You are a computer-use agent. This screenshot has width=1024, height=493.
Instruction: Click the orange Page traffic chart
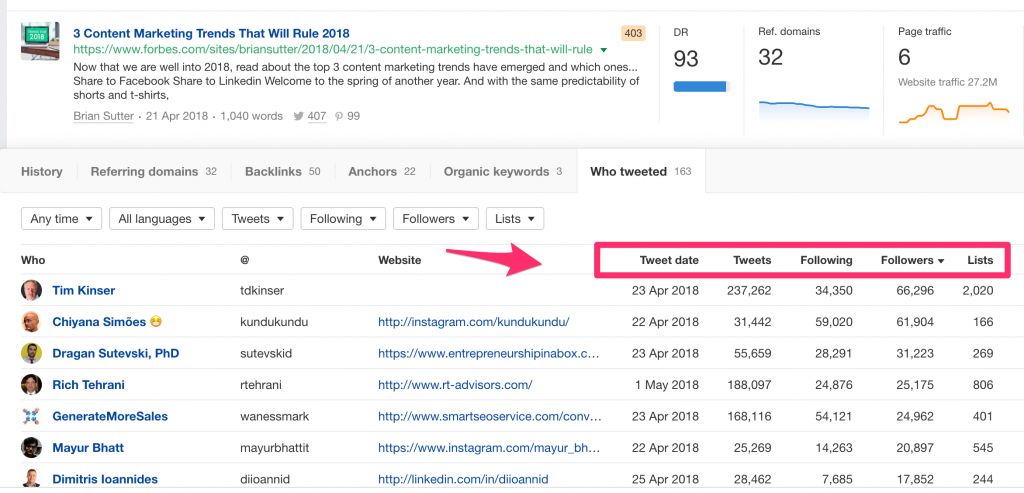(954, 112)
